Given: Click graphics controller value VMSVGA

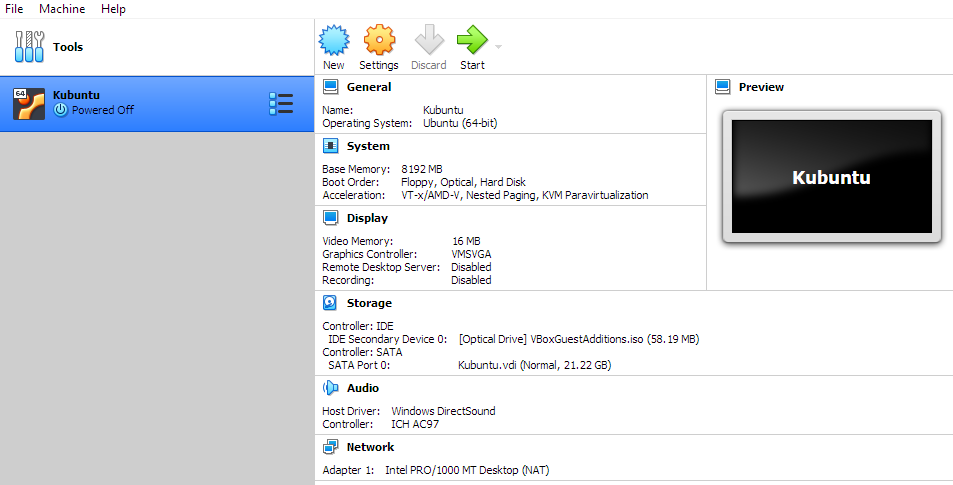Looking at the screenshot, I should tap(471, 254).
